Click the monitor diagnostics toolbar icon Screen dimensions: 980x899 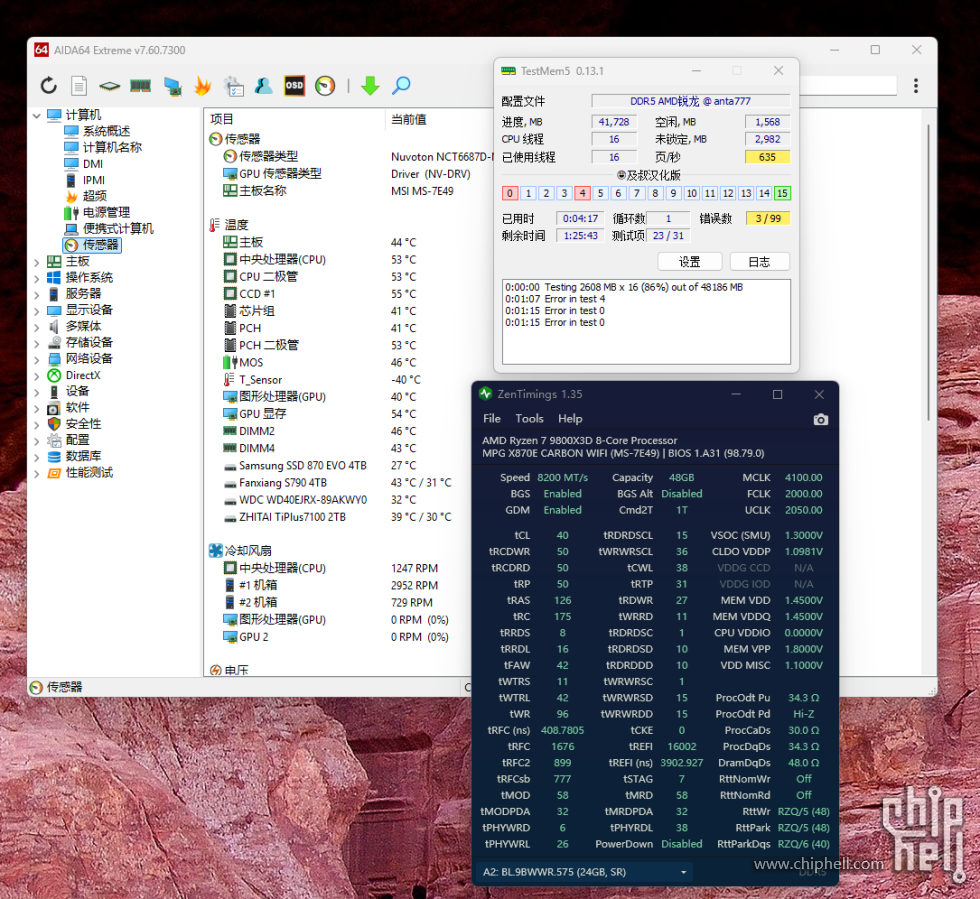tap(172, 86)
